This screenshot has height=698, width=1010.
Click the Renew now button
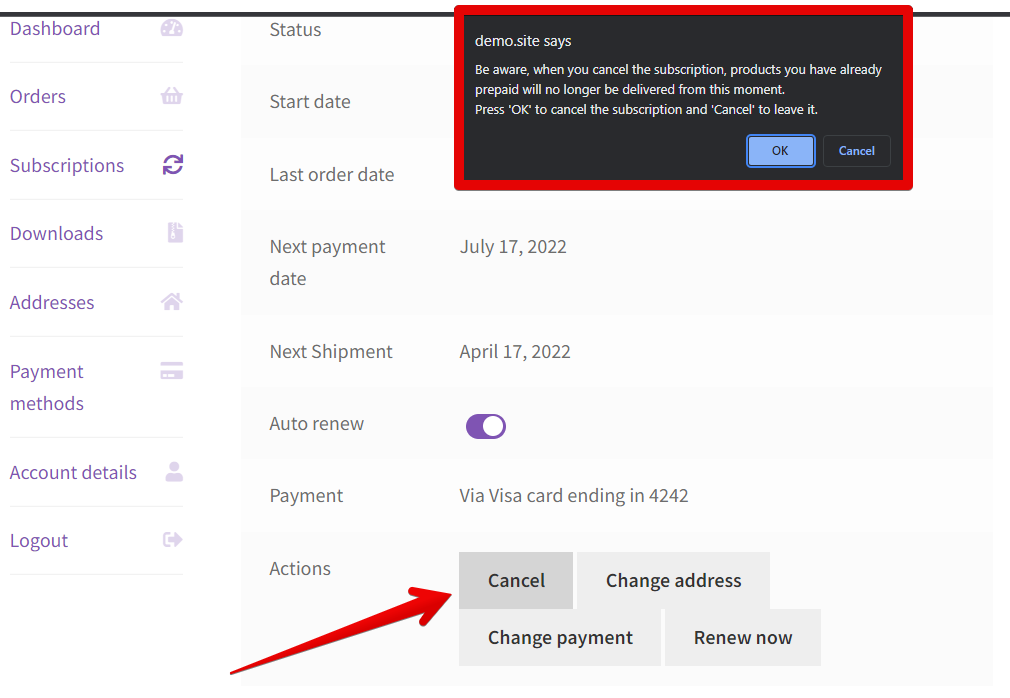click(743, 637)
